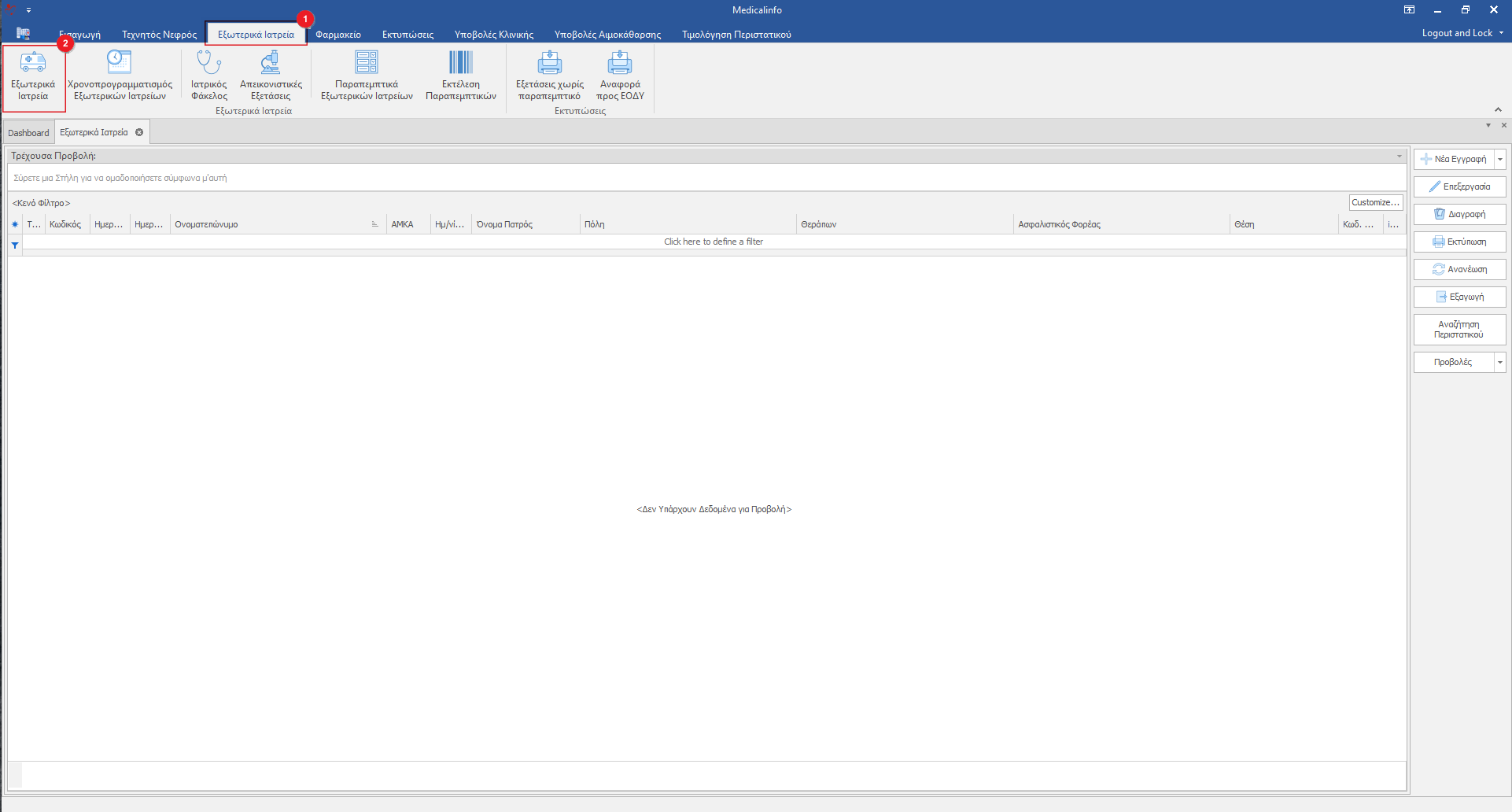Open Ιατρικός Φάκελος stethoscope icon

click(208, 76)
